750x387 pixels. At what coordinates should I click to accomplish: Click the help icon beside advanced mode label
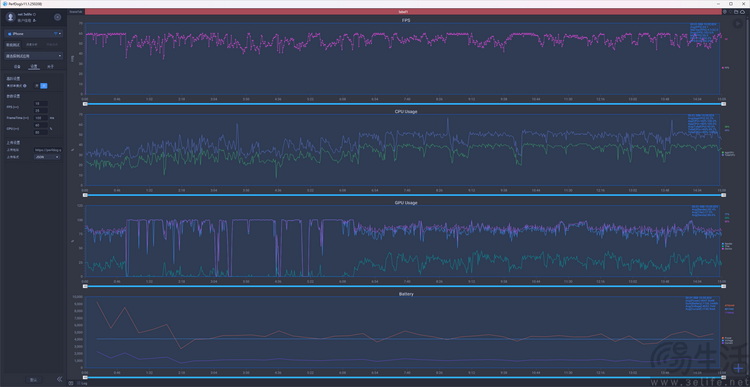click(x=24, y=86)
